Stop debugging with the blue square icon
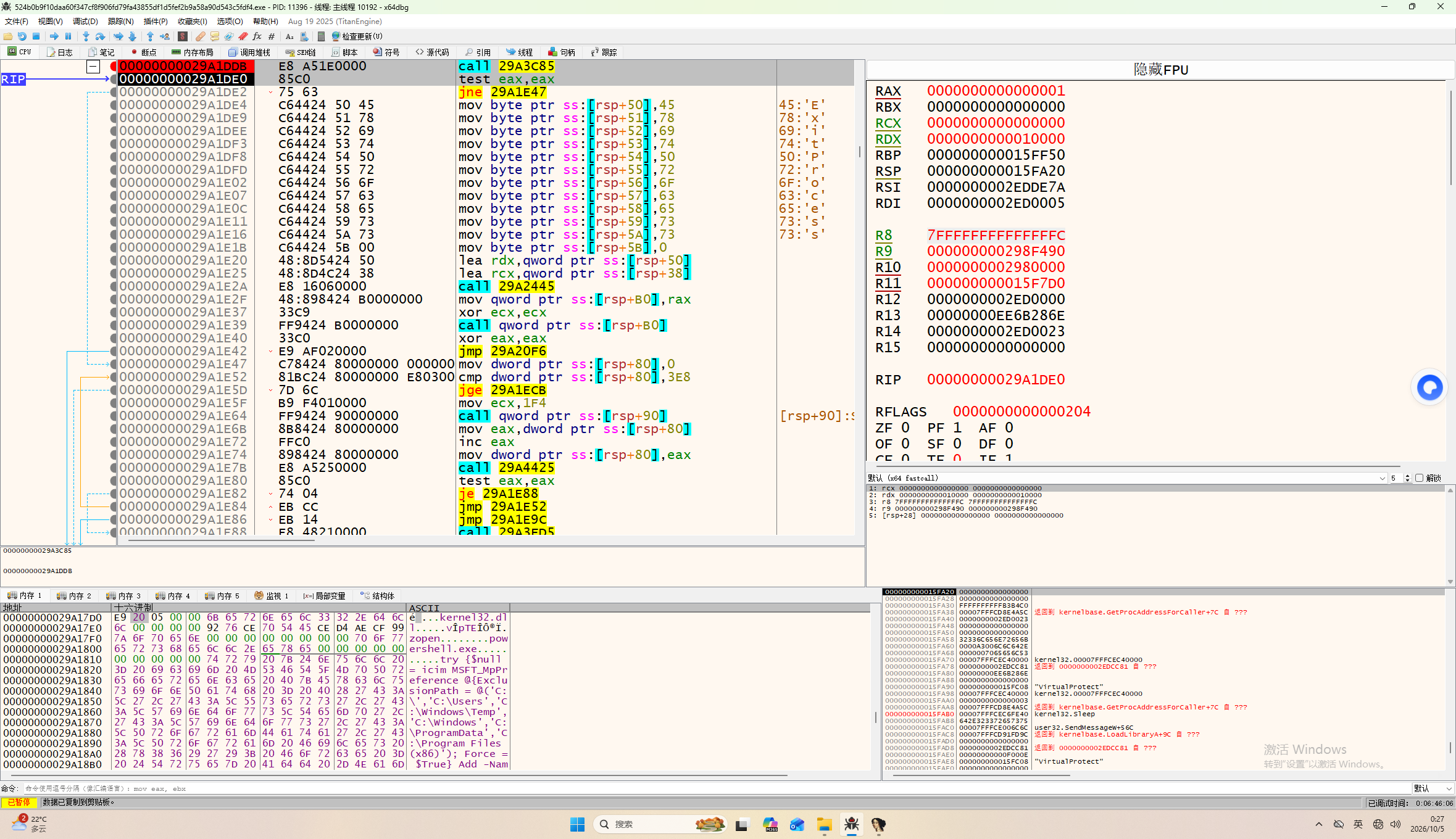This screenshot has height=839, width=1456. (x=36, y=36)
